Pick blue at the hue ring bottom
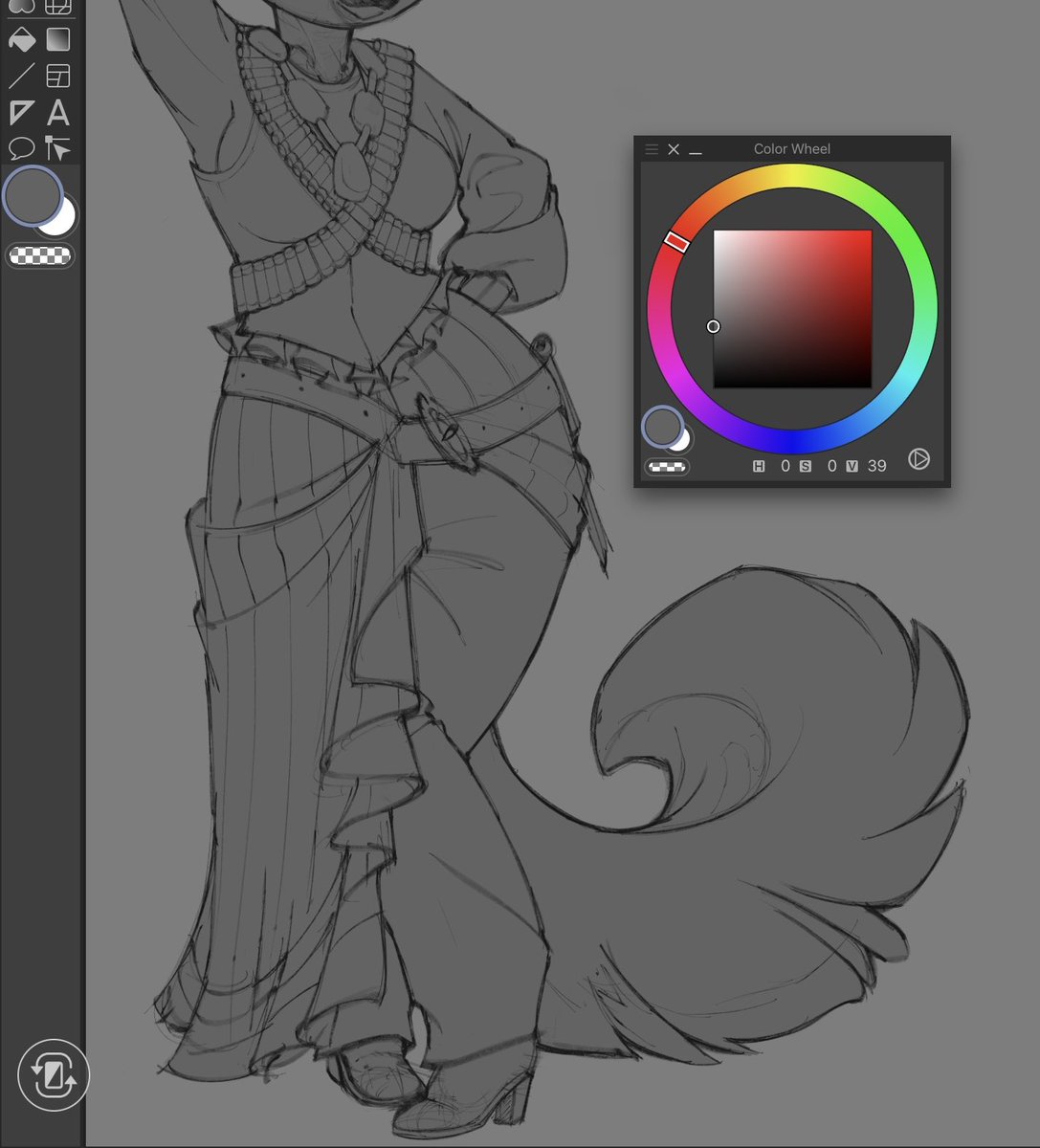1040x1148 pixels. [791, 441]
